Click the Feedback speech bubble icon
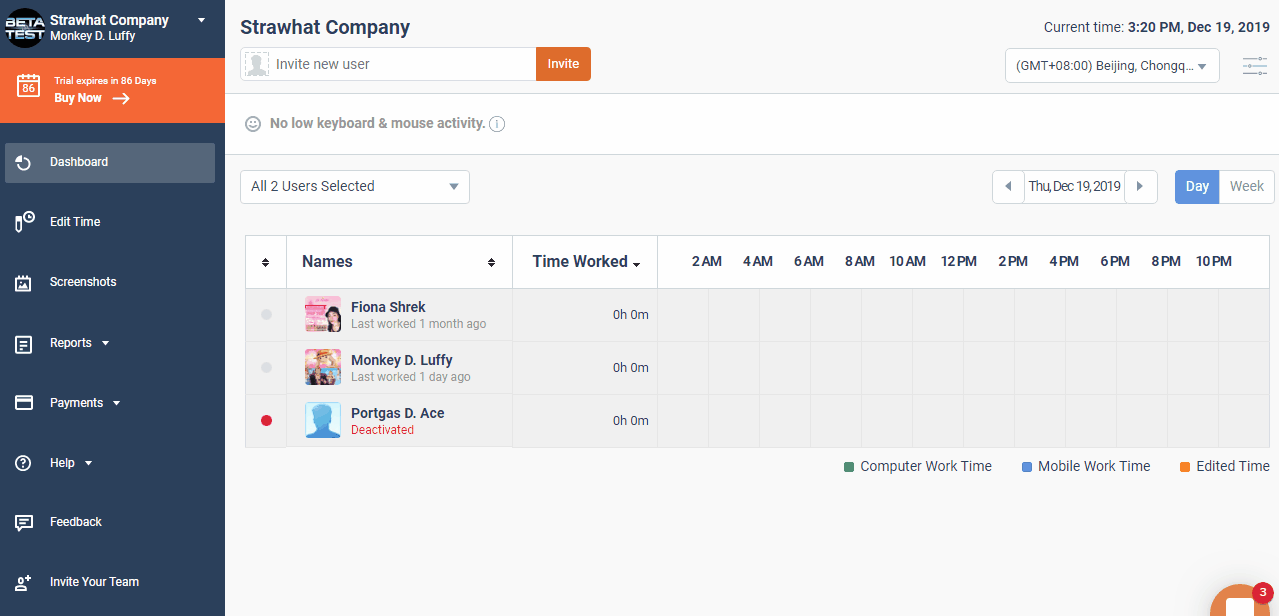The height and width of the screenshot is (616, 1279). [22, 521]
